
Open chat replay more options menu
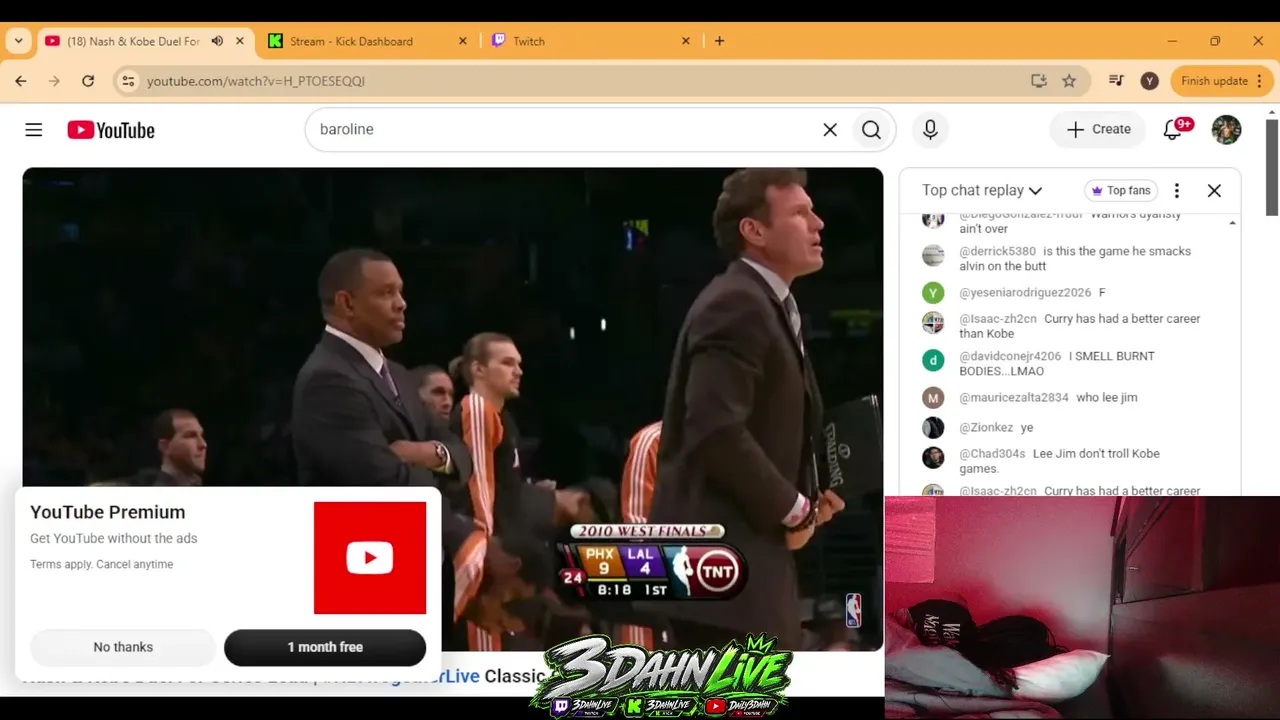click(x=1177, y=190)
